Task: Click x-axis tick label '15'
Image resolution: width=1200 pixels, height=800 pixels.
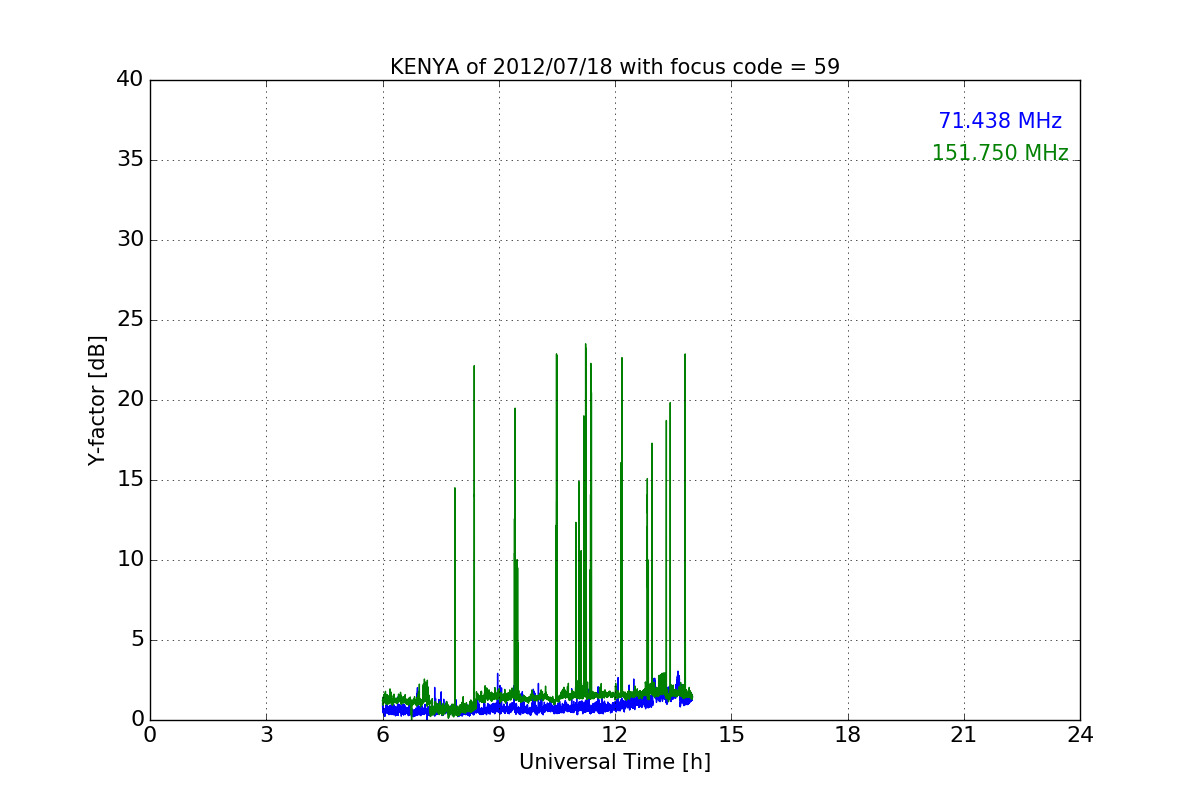Action: click(x=731, y=734)
